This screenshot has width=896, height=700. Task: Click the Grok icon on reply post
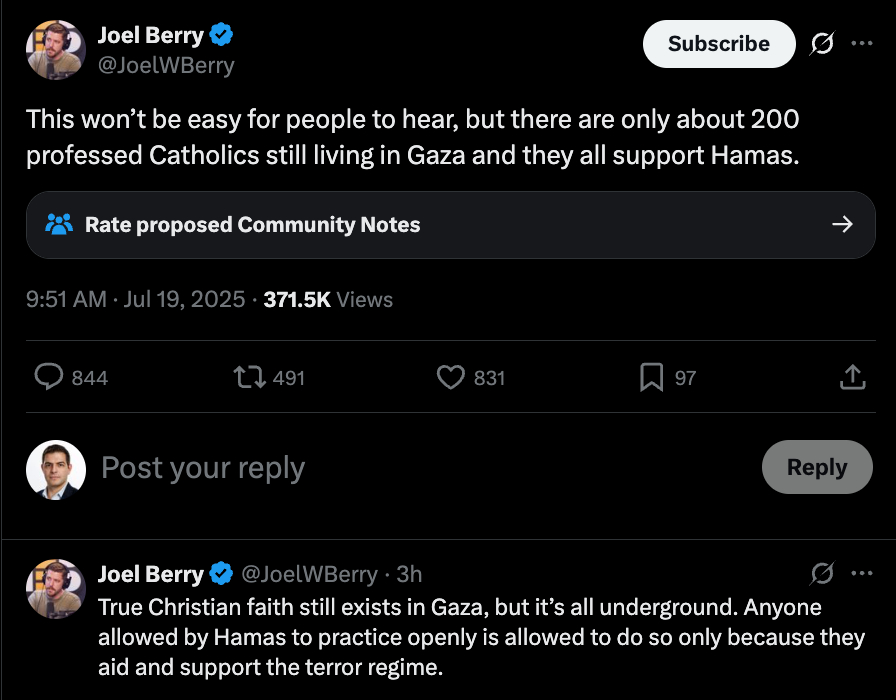[x=822, y=574]
